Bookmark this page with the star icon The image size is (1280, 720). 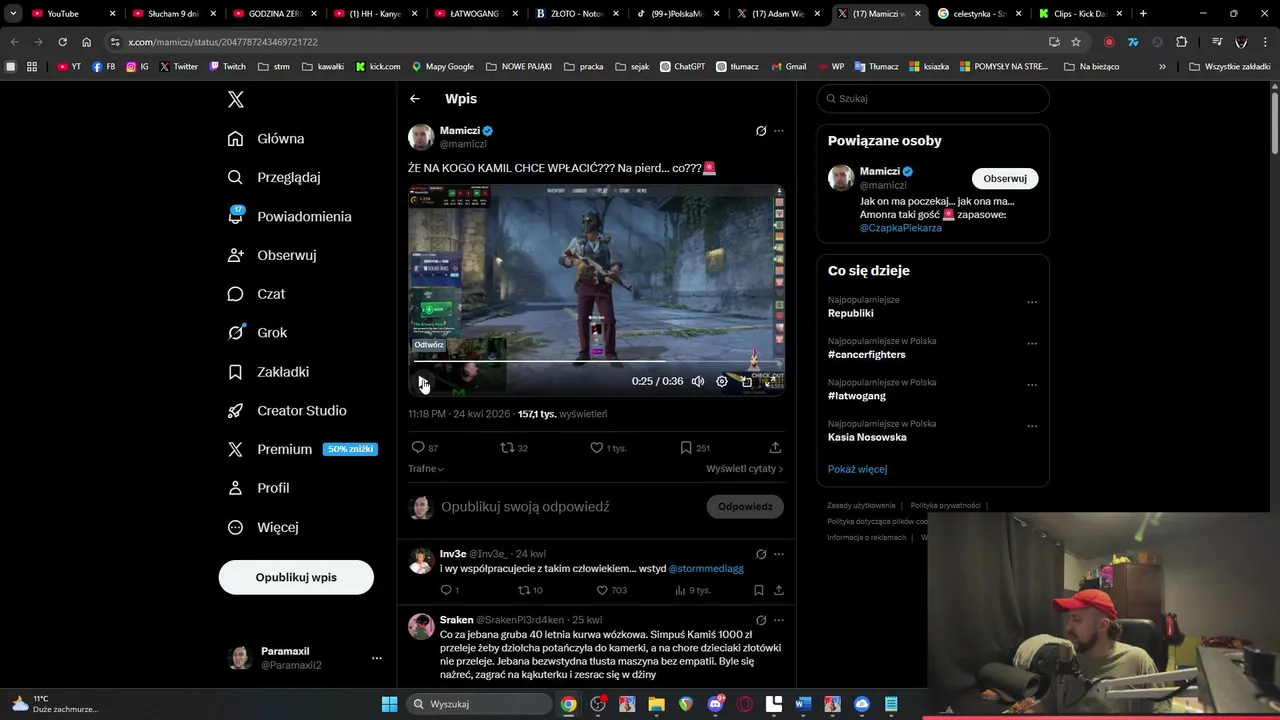pyautogui.click(x=1076, y=42)
